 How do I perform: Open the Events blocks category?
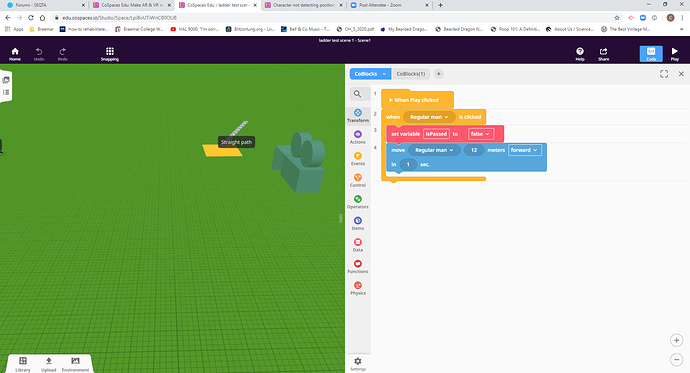358,159
